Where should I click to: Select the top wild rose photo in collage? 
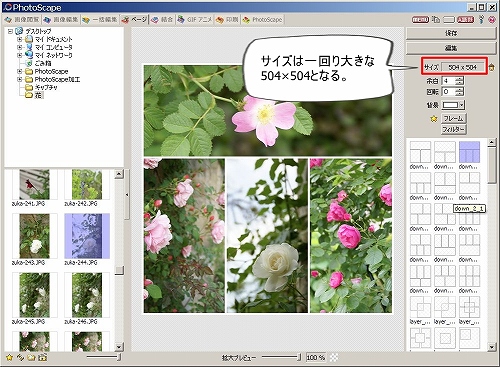(268, 110)
